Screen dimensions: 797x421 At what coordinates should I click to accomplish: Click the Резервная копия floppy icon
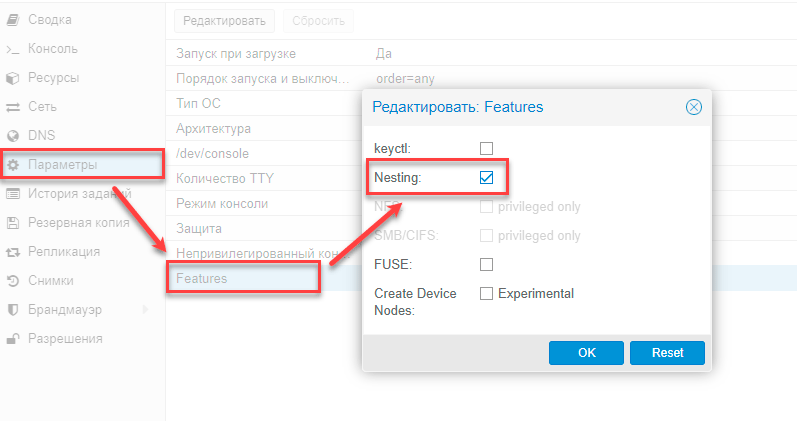[x=13, y=223]
